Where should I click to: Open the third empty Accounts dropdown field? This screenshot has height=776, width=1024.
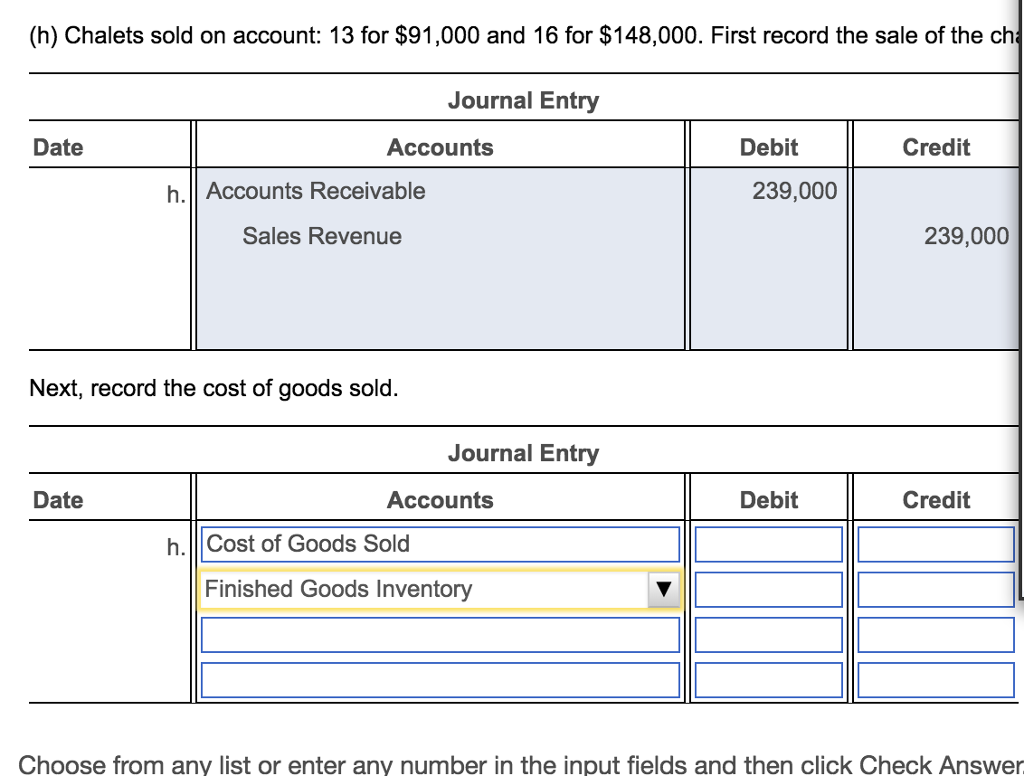tap(440, 634)
